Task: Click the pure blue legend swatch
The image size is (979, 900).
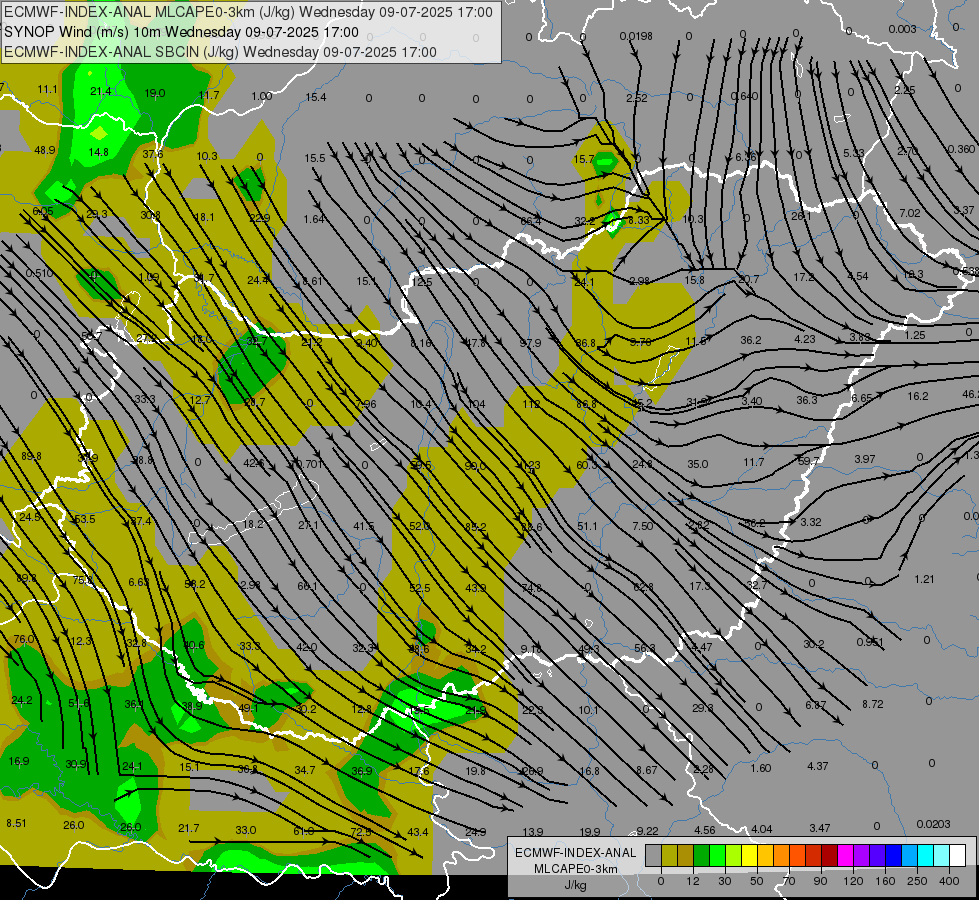Action: (x=893, y=855)
